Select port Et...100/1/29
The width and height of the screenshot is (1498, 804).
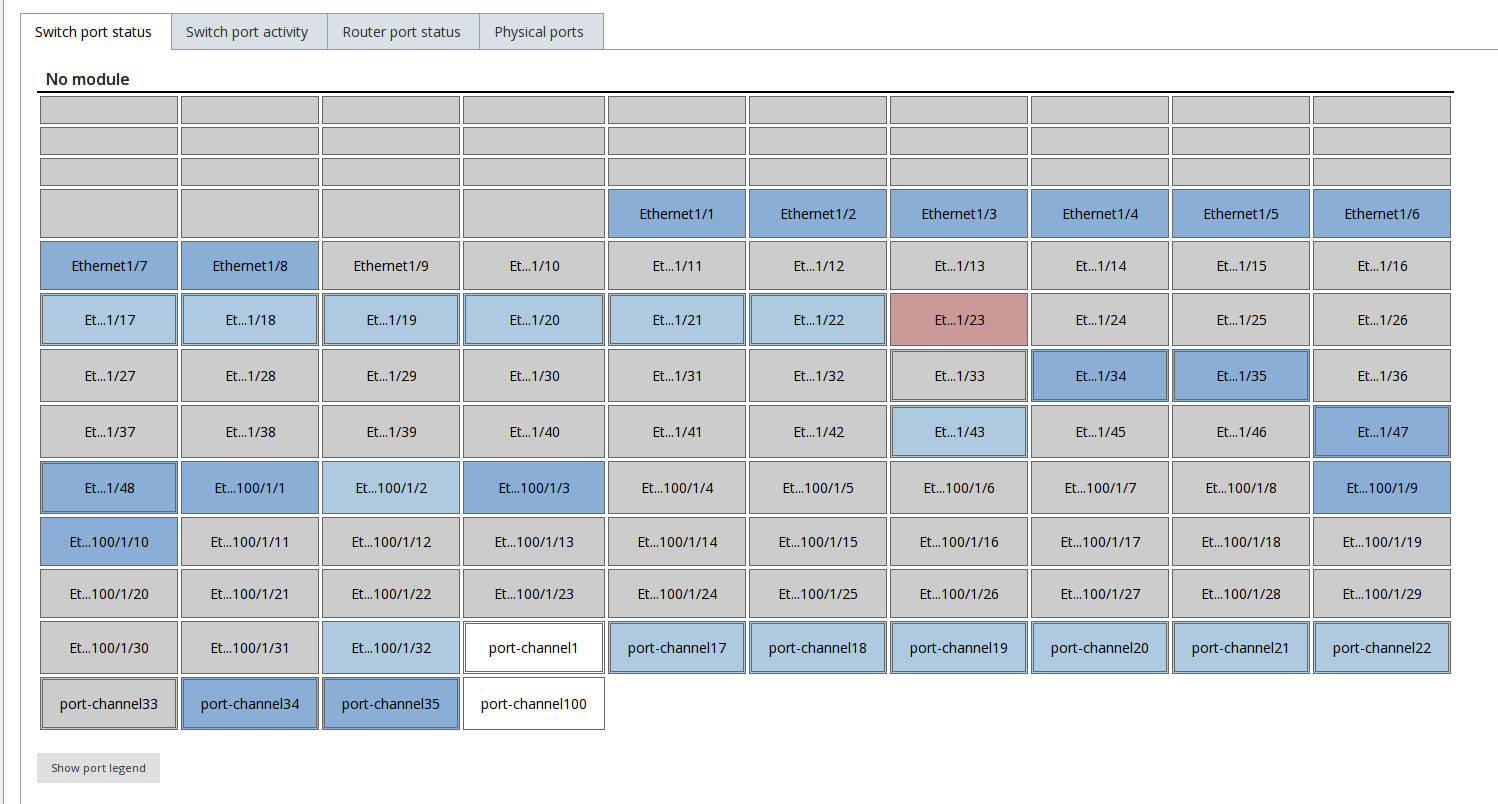(x=1382, y=594)
